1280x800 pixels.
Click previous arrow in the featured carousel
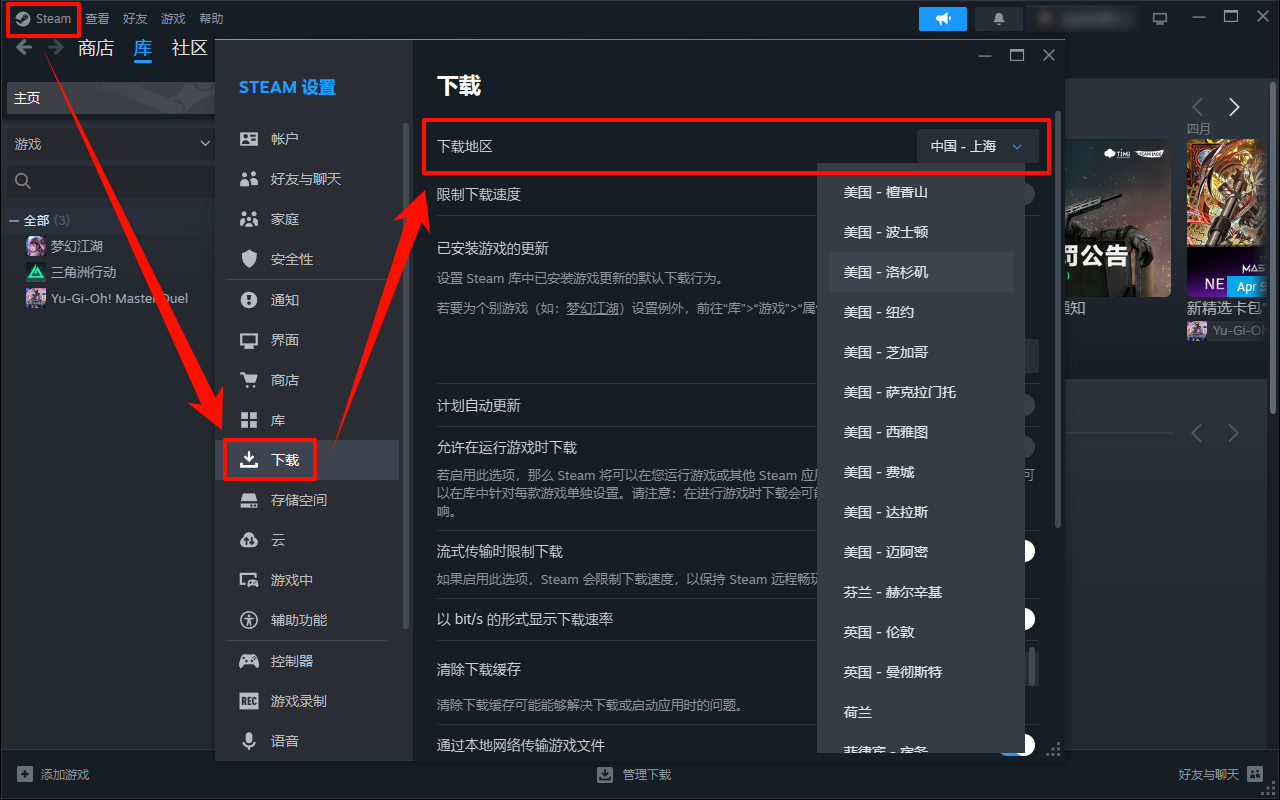[1197, 107]
